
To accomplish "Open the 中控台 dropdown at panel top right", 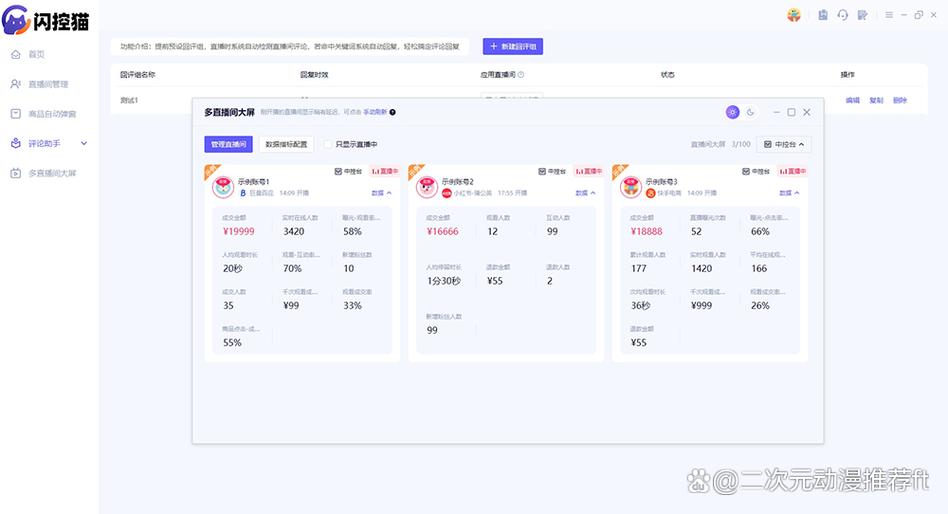I will pos(784,145).
